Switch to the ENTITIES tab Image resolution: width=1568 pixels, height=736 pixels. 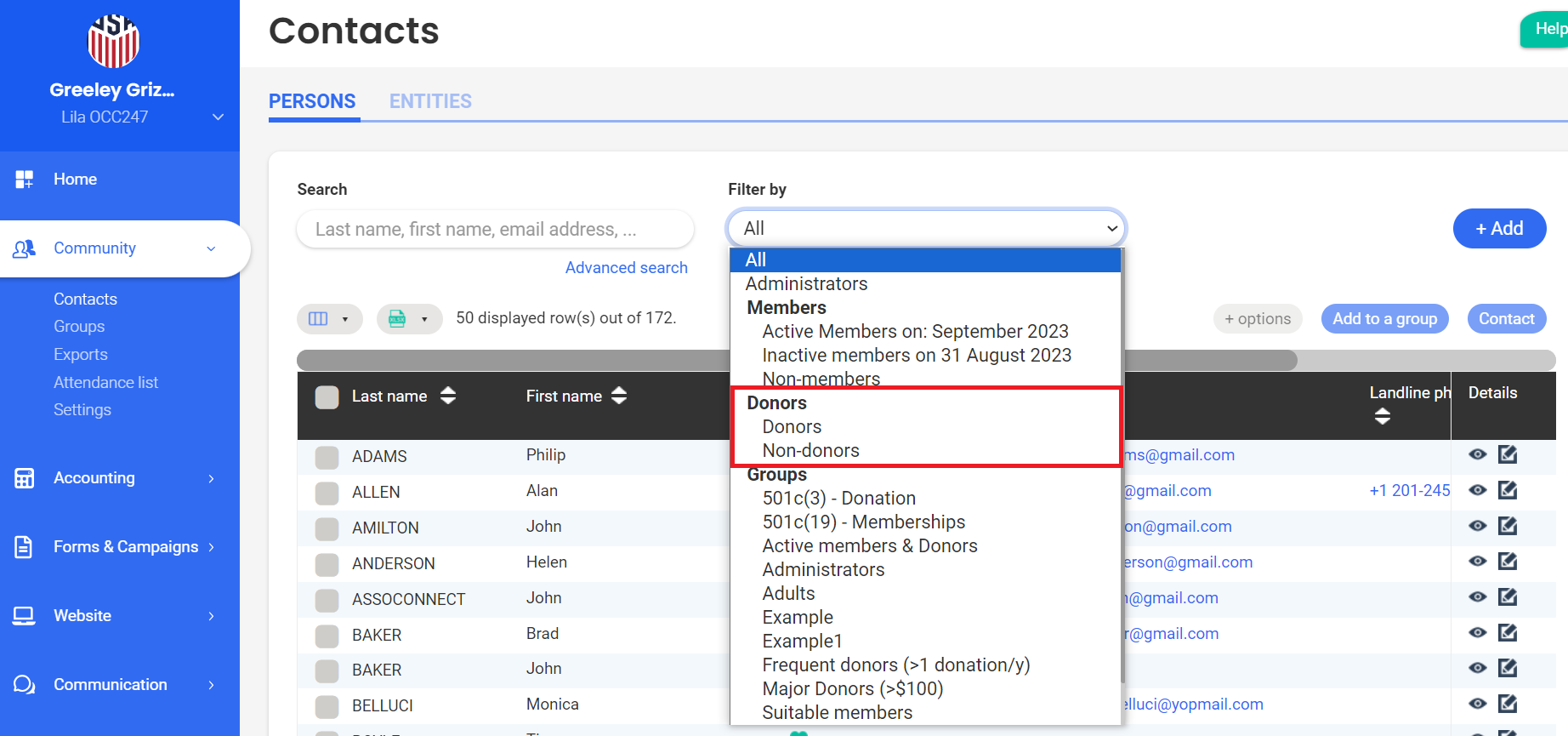(x=430, y=101)
